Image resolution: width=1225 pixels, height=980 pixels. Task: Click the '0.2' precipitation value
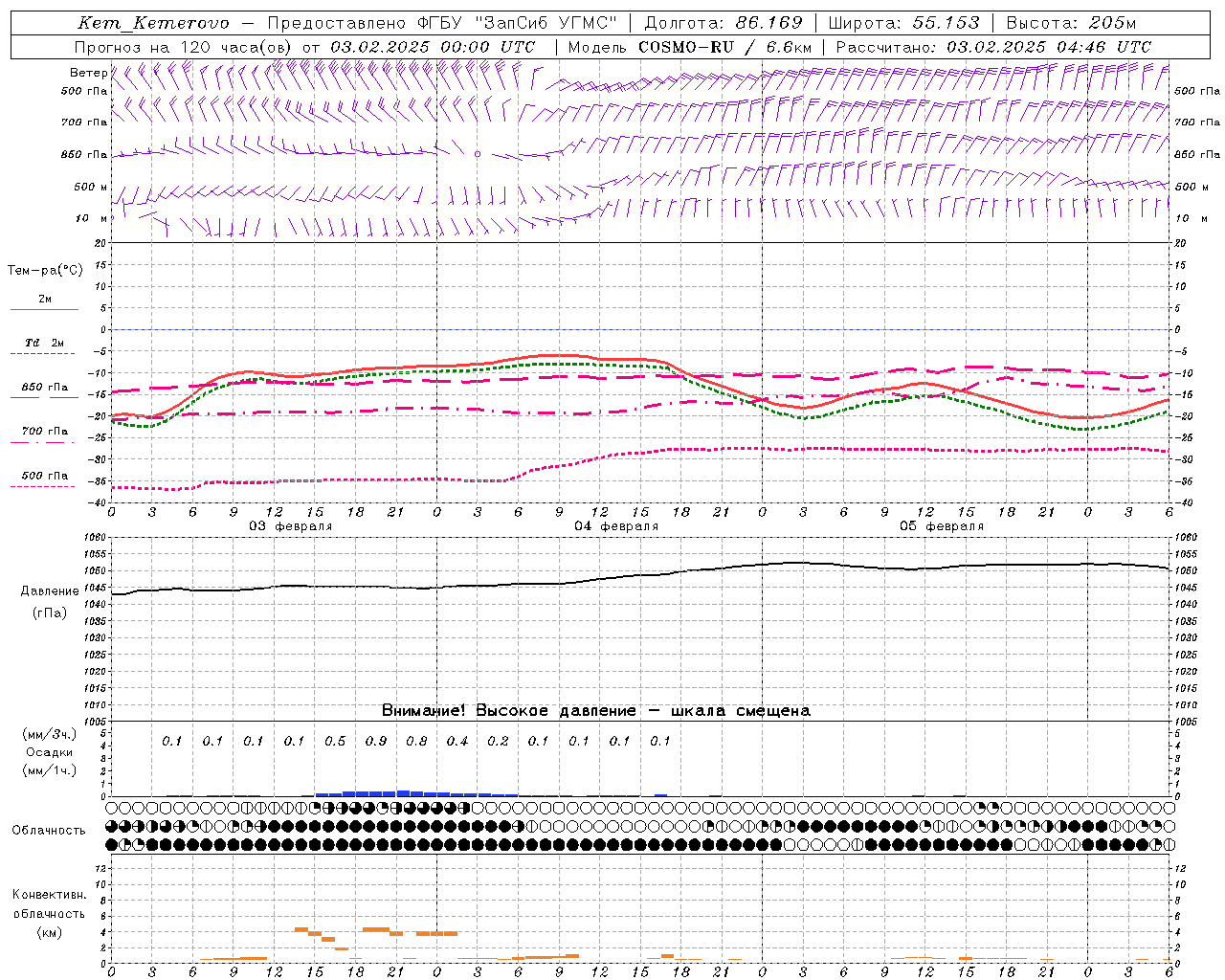coord(498,741)
